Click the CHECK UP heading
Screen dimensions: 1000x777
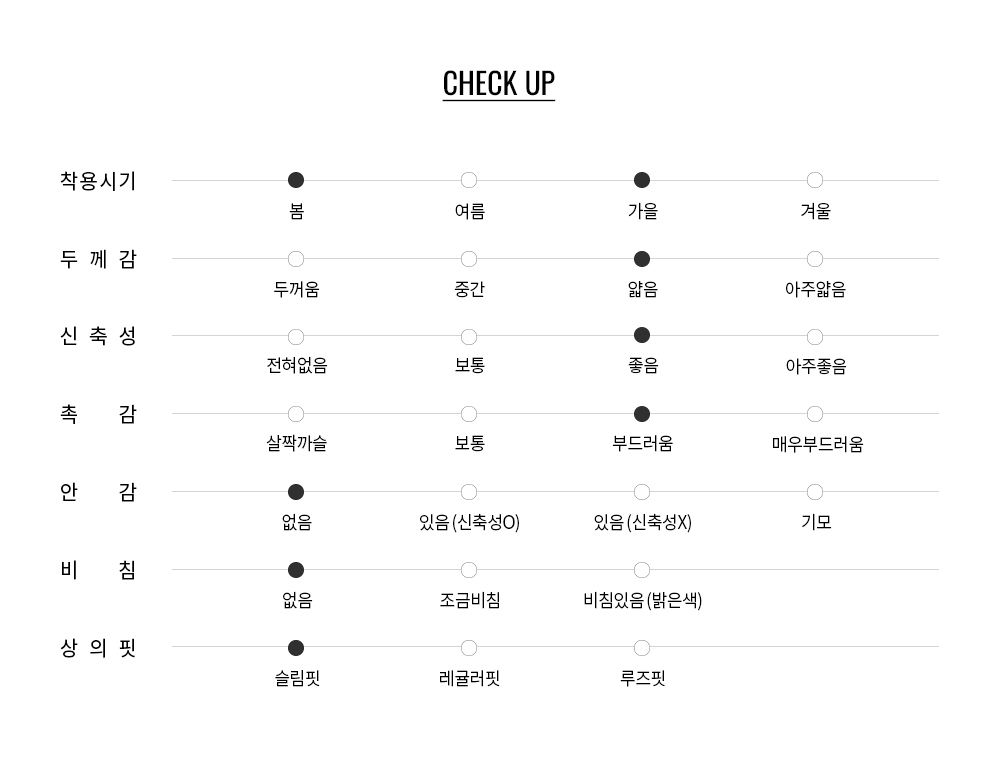[x=498, y=83]
